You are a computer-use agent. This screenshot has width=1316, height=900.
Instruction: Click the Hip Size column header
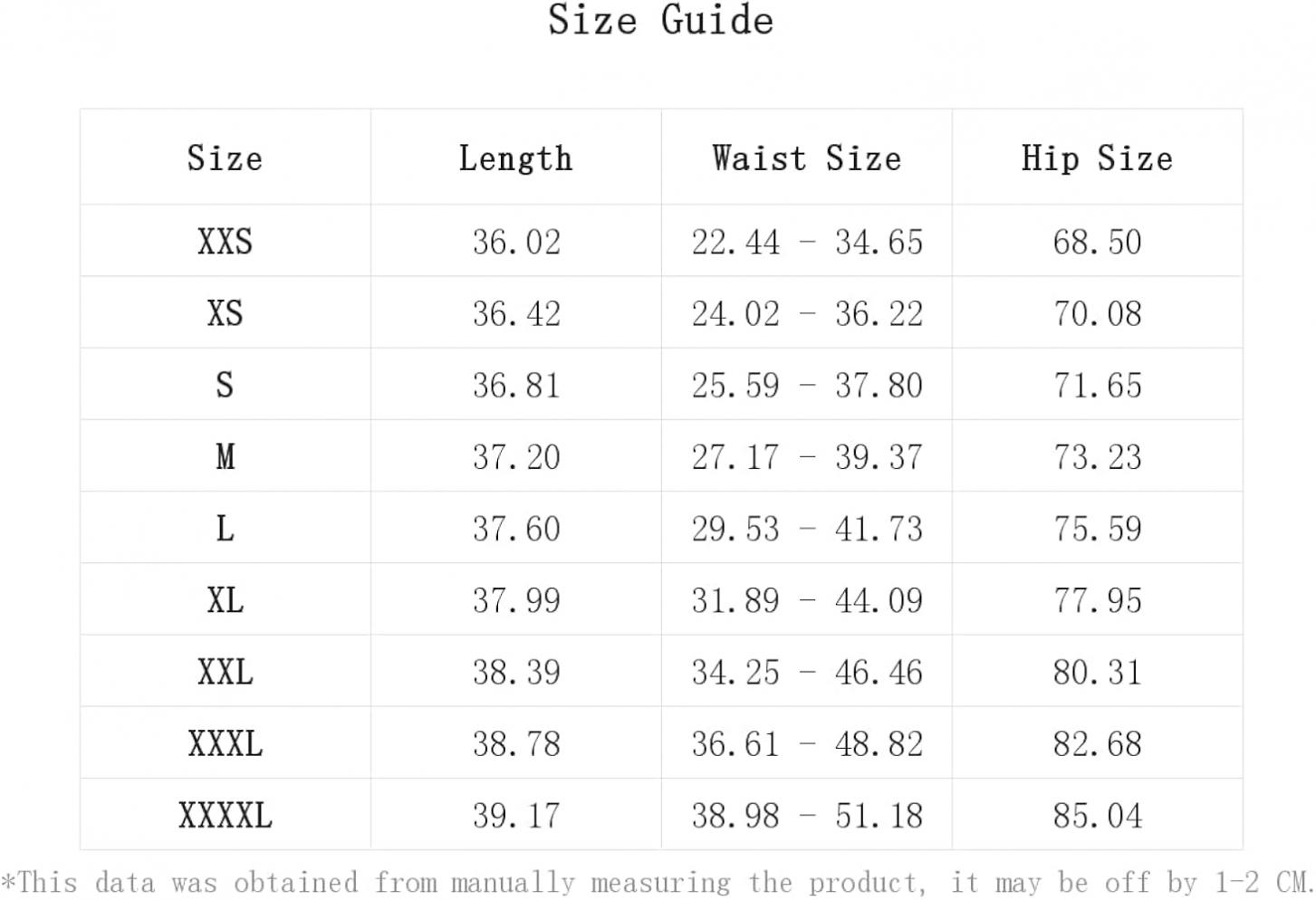[1097, 158]
